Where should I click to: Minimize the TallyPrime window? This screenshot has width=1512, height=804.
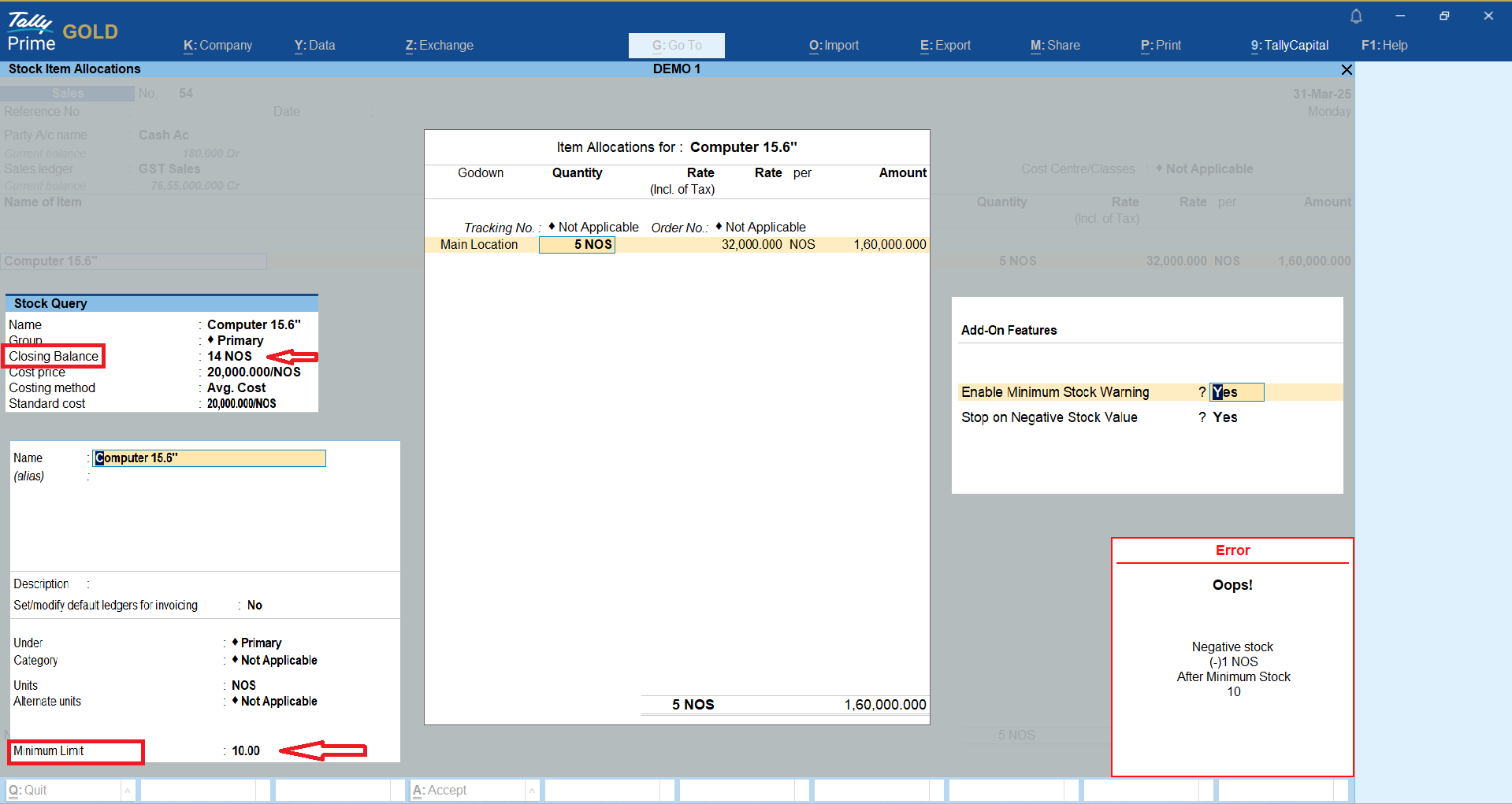1400,17
